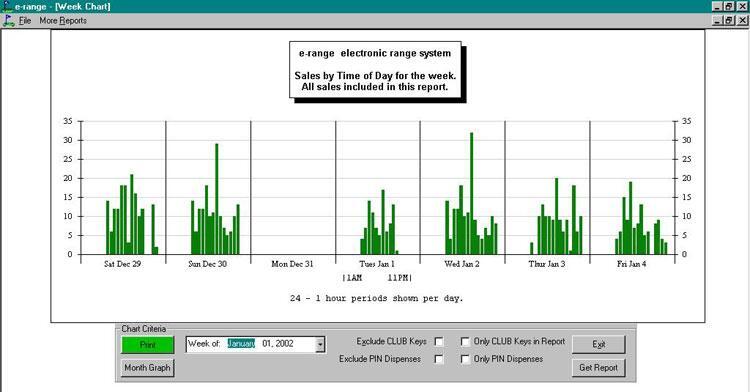The width and height of the screenshot is (750, 392).
Task: Click the green Print button
Action: [x=148, y=345]
